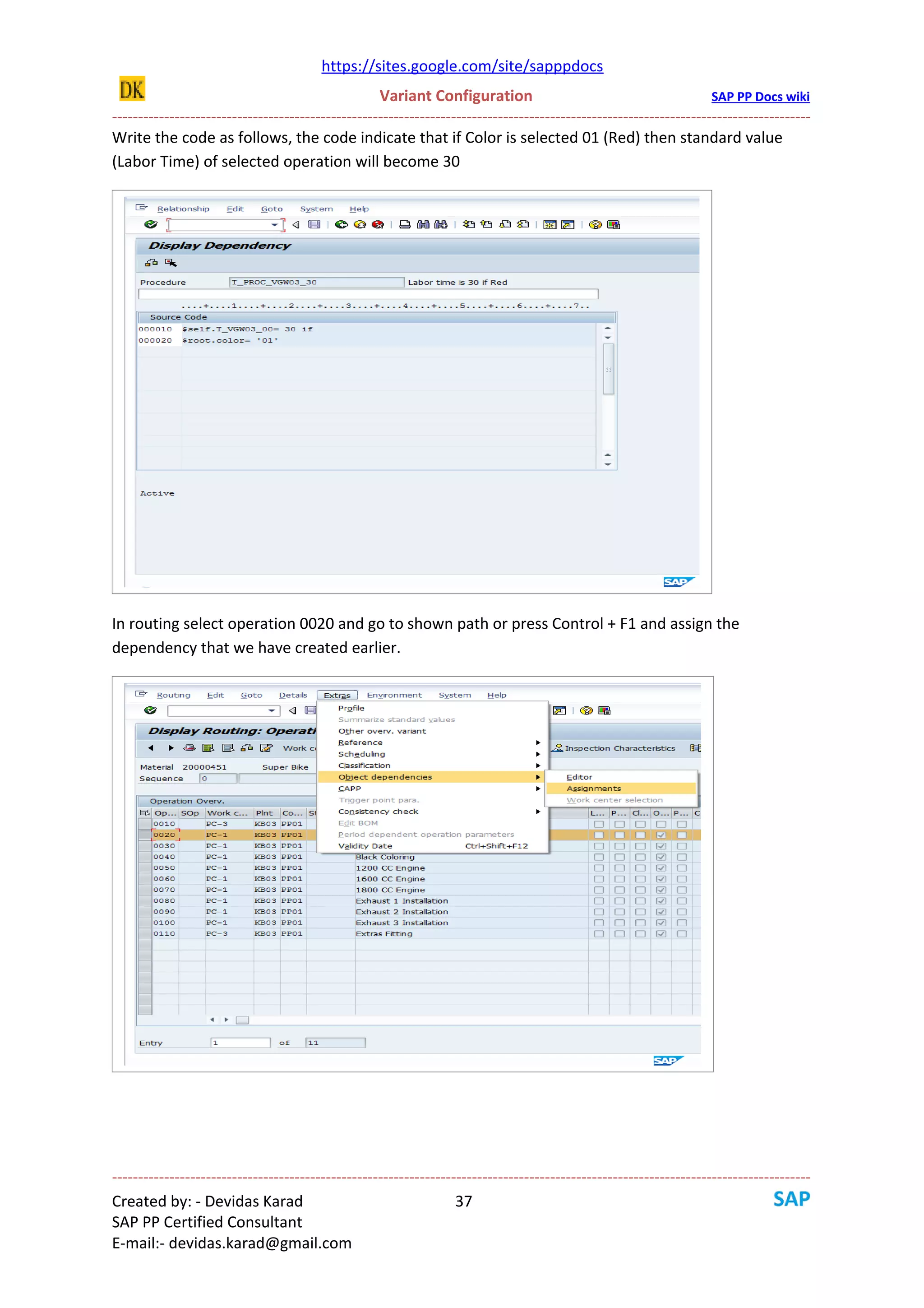924x1308 pixels.
Task: Click the next operation arrow in Display Routing toolbar
Action: point(171,748)
